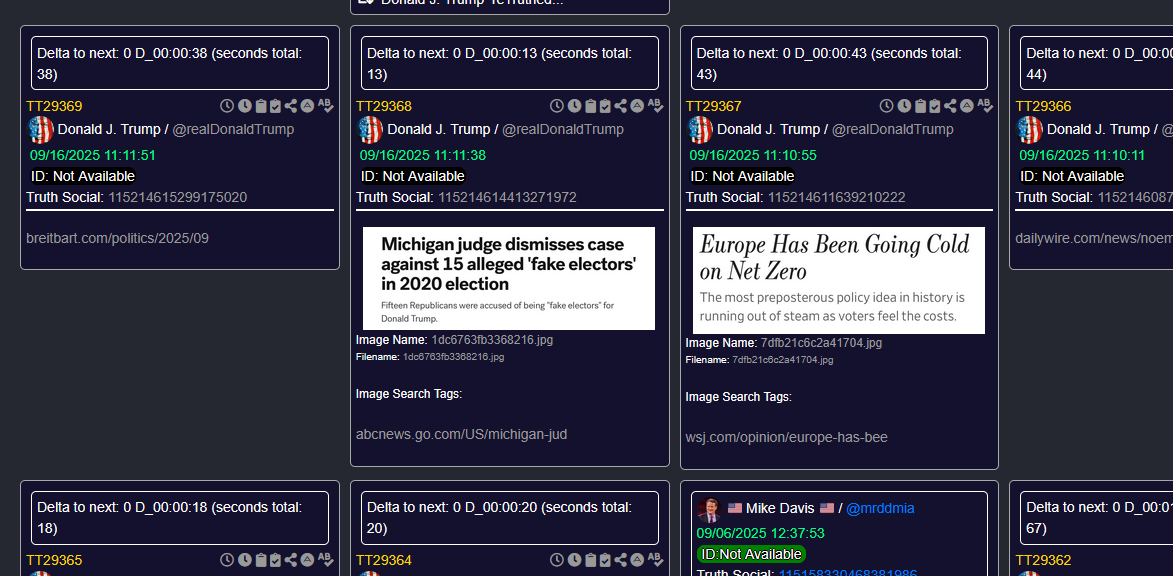The width and height of the screenshot is (1173, 576).
Task: Open post ID TT29368
Action: 384,106
